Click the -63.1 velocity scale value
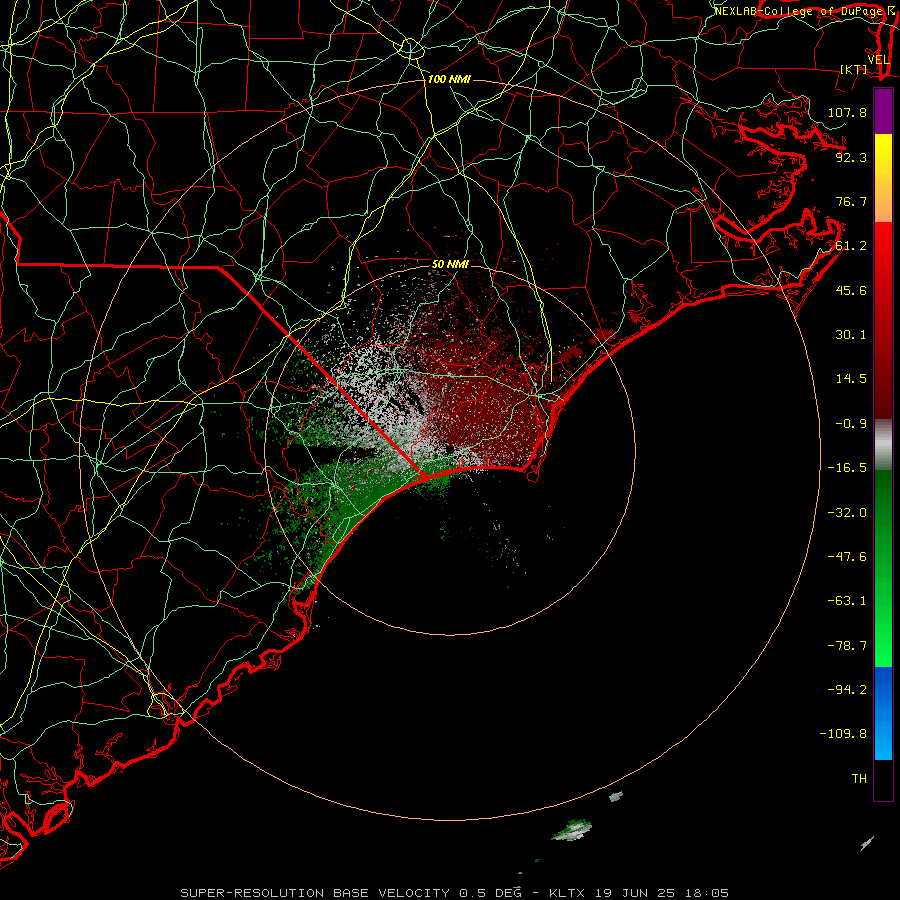The width and height of the screenshot is (900, 900). pyautogui.click(x=847, y=601)
